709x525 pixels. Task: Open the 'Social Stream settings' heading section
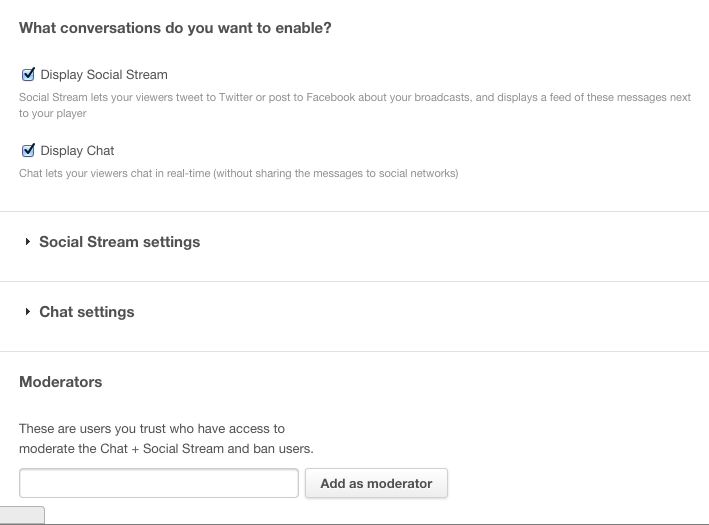[120, 242]
